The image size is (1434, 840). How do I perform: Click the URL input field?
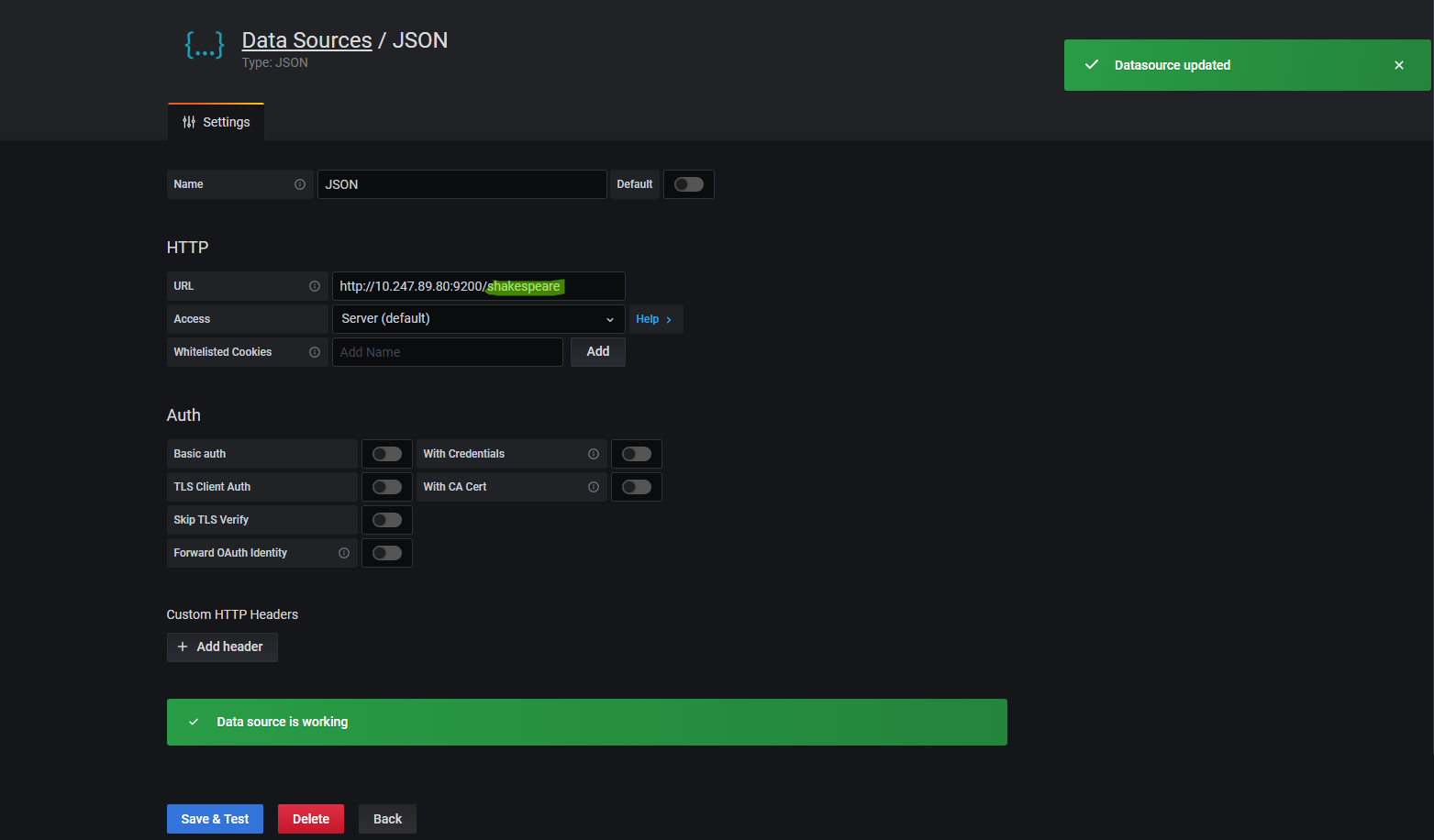coord(477,285)
